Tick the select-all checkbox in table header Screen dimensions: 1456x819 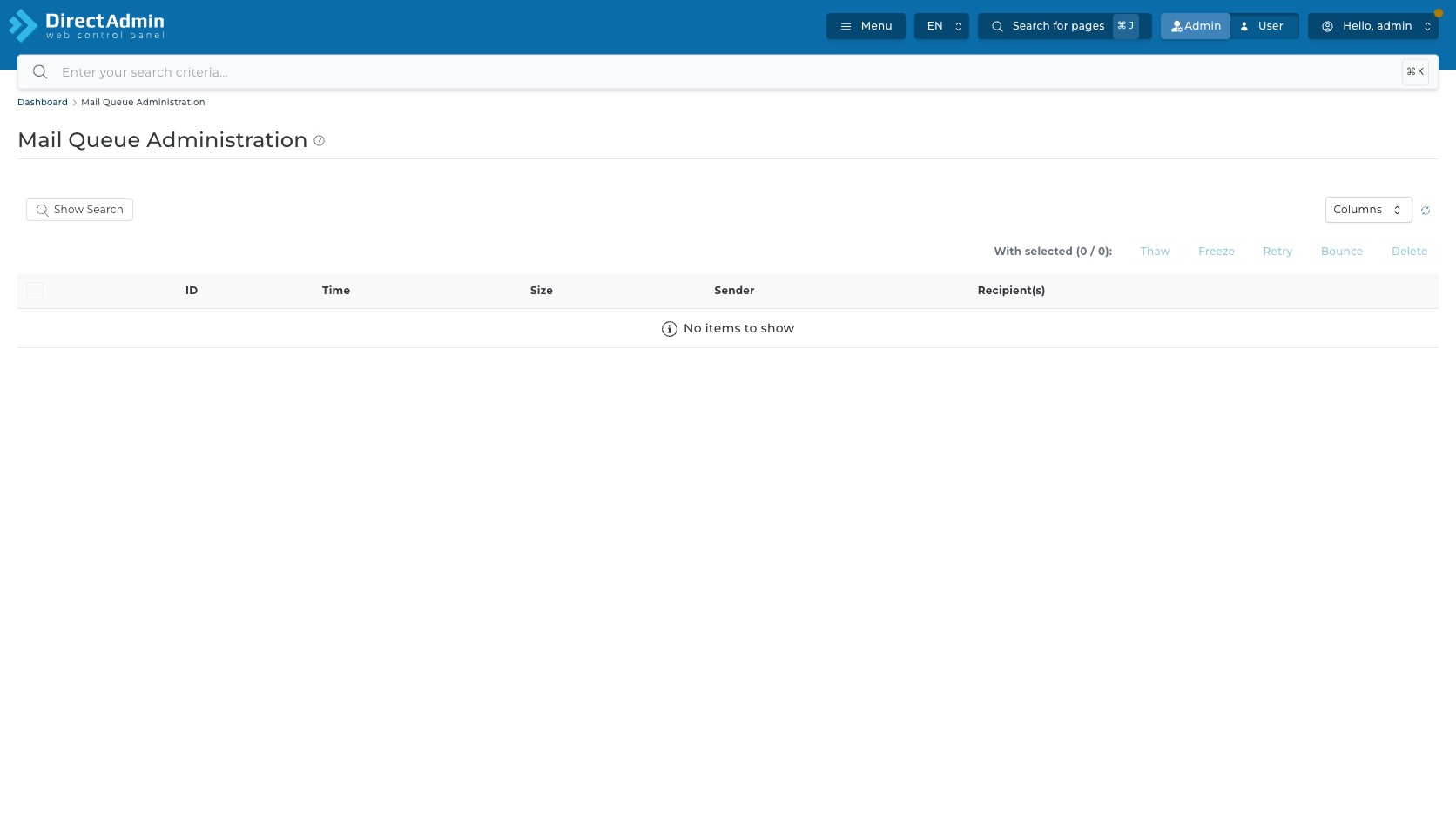click(35, 291)
